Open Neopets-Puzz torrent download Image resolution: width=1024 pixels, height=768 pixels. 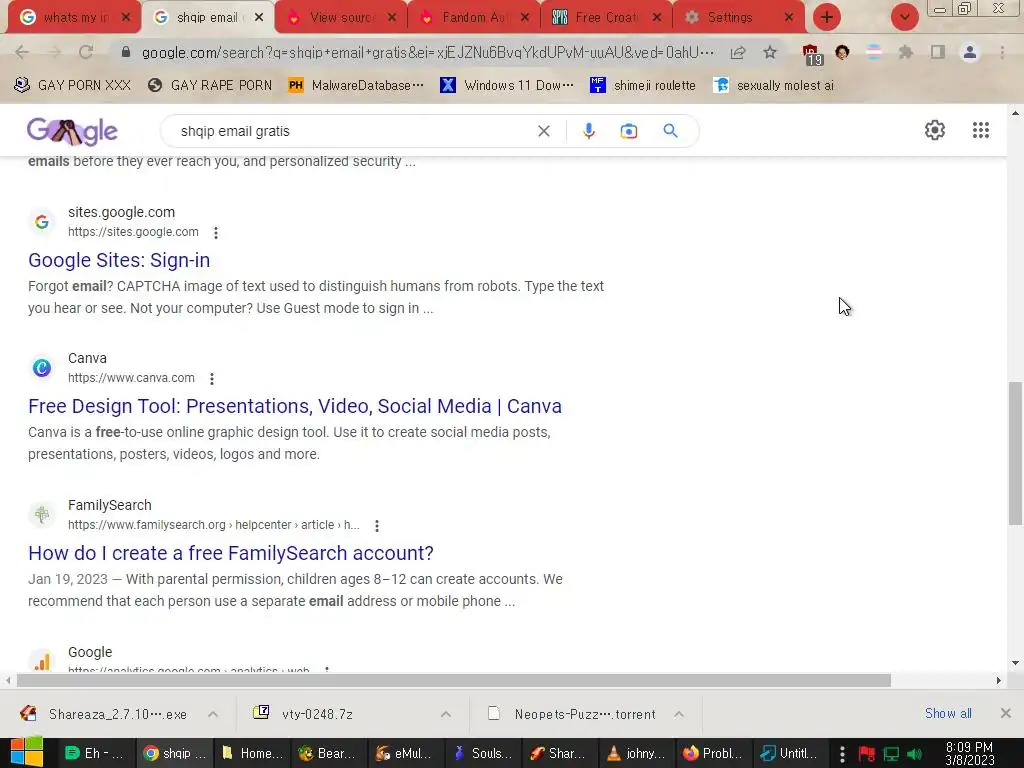pyautogui.click(x=573, y=714)
